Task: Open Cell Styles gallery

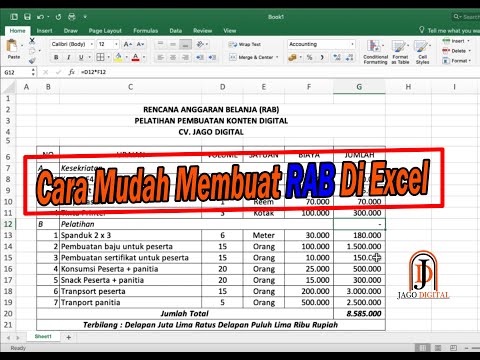Action: pyautogui.click(x=422, y=52)
